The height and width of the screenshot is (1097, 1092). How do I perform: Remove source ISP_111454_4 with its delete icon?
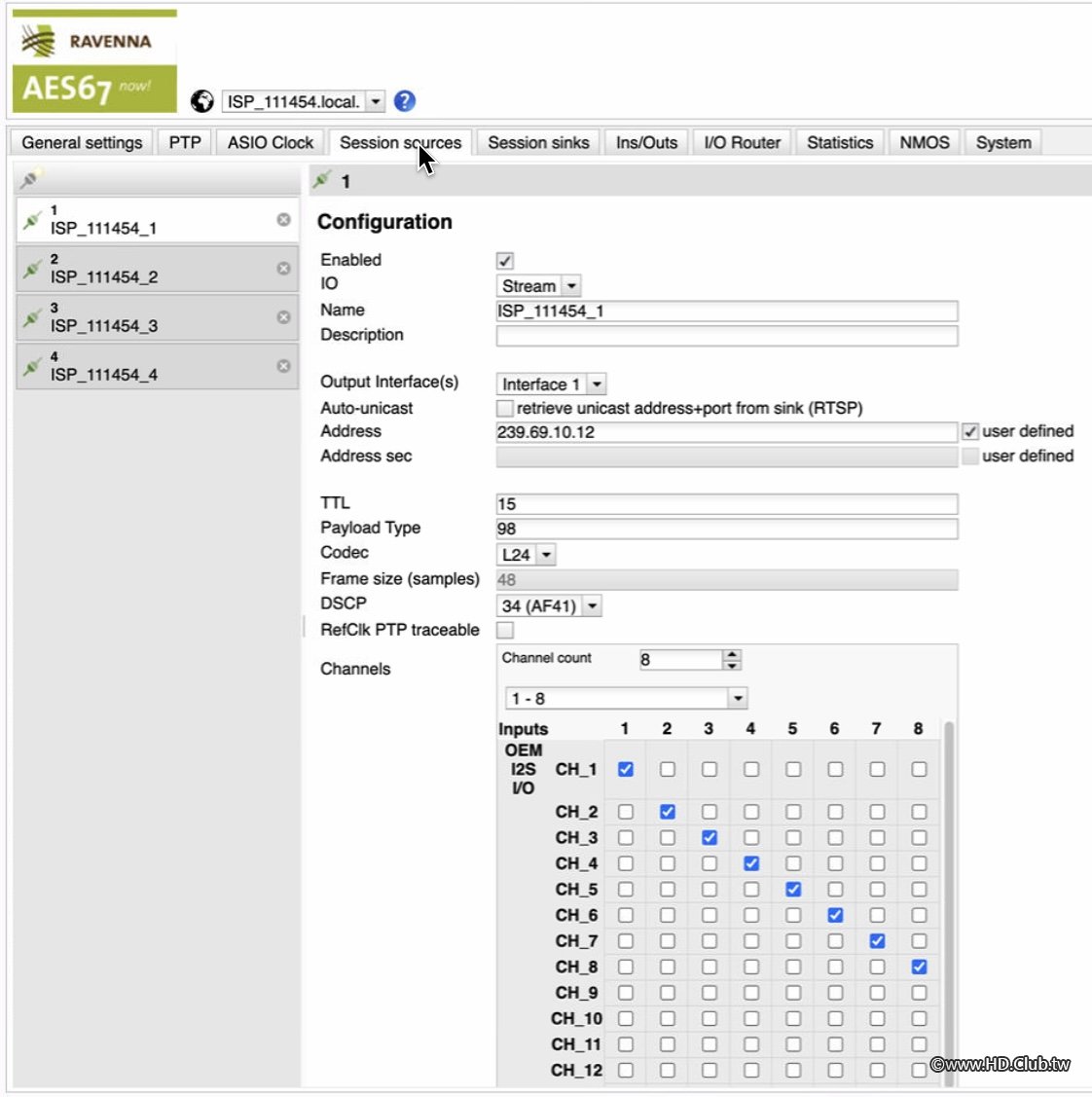283,366
